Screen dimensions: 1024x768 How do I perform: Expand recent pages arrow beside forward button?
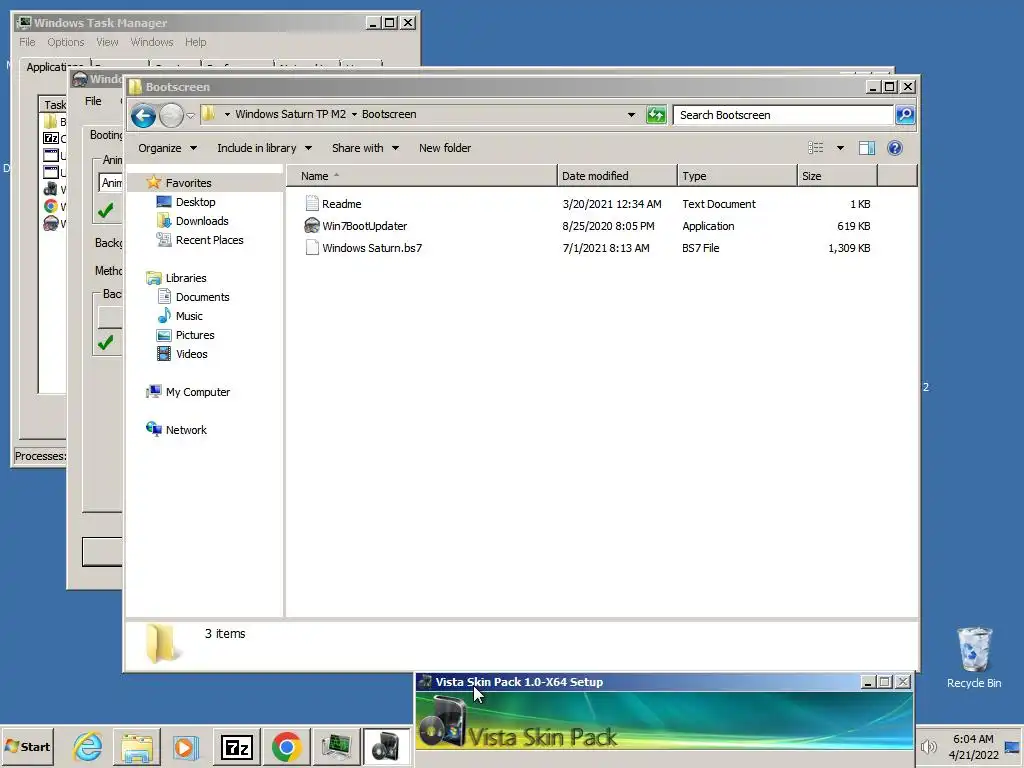pos(190,116)
